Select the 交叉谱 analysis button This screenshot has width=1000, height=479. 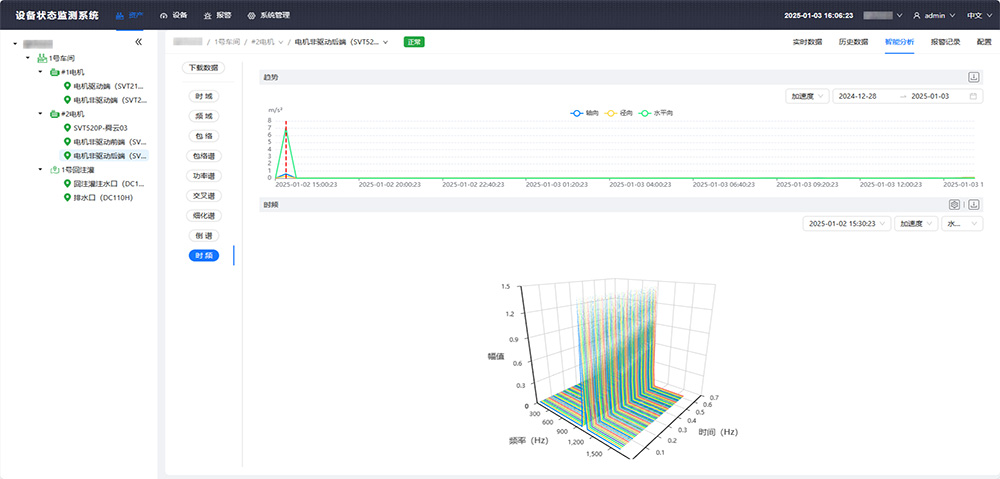pyautogui.click(x=203, y=195)
